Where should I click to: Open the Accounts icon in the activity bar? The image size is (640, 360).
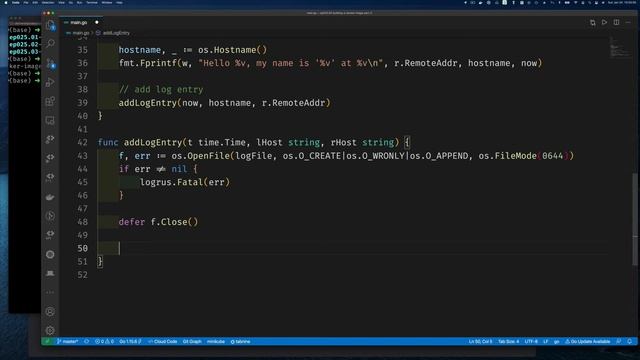coord(50,312)
